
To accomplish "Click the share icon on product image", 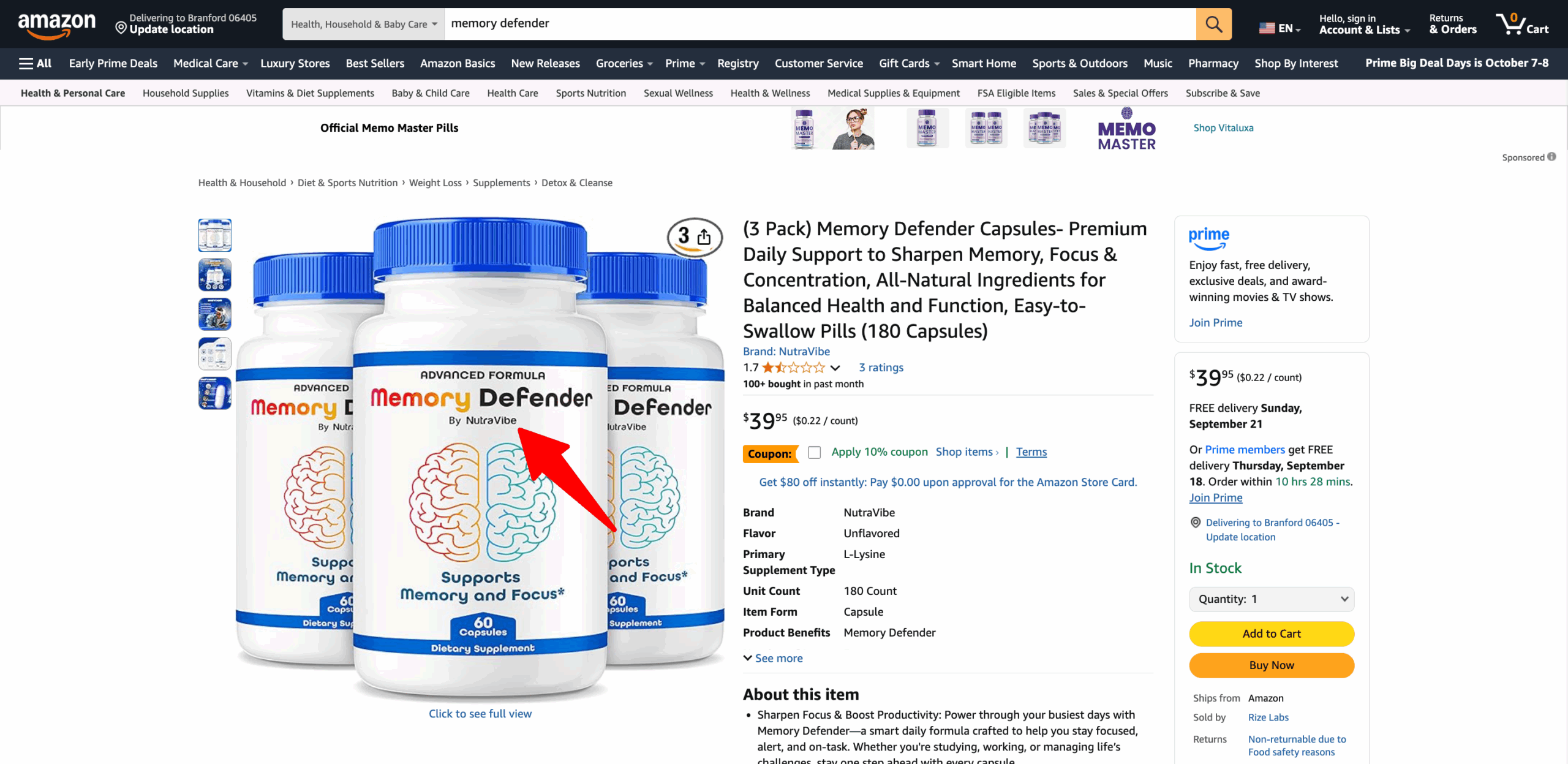I will click(x=704, y=237).
